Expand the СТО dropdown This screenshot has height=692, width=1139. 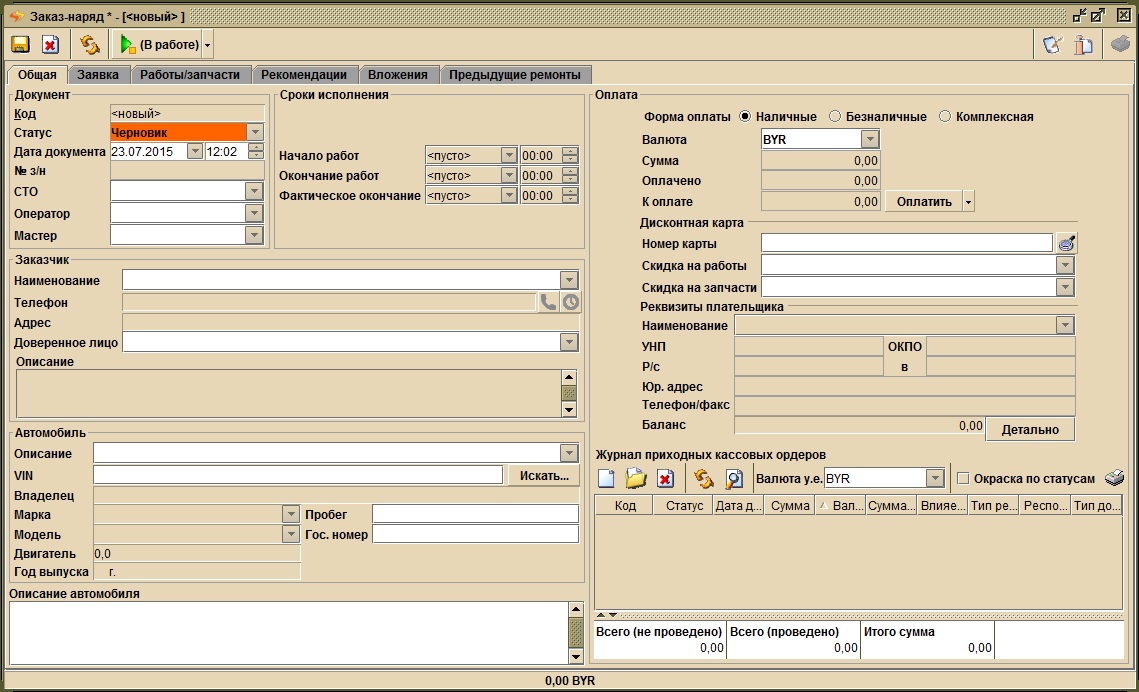pos(254,191)
